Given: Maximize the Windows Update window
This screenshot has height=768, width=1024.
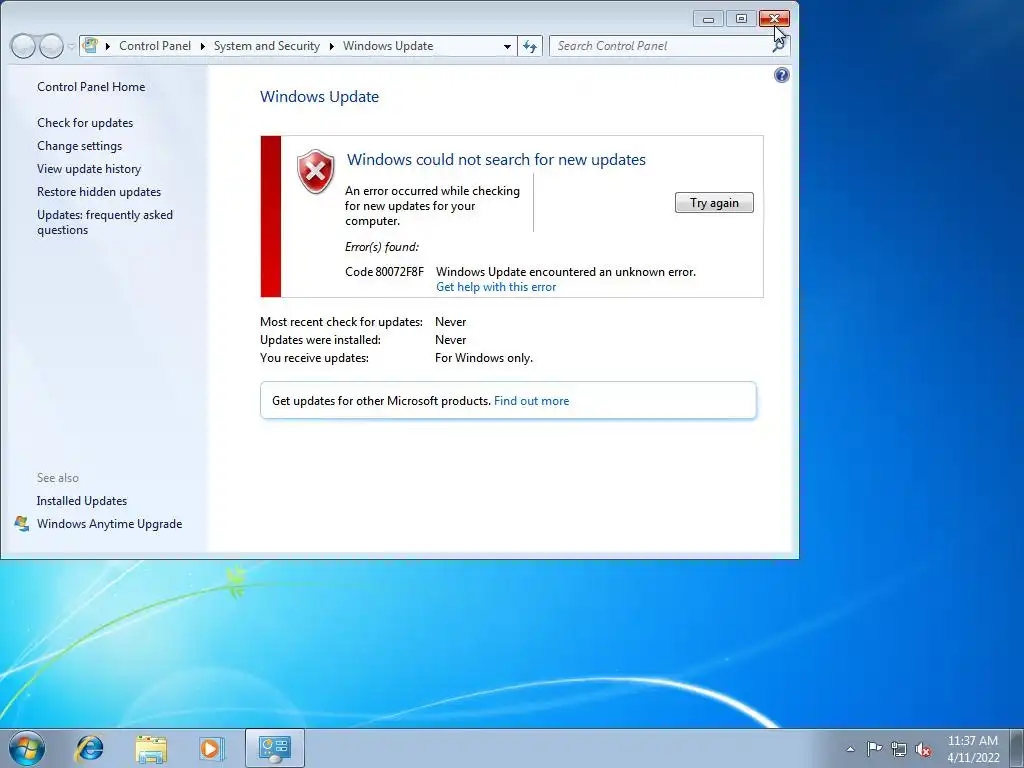Looking at the screenshot, I should coord(741,19).
